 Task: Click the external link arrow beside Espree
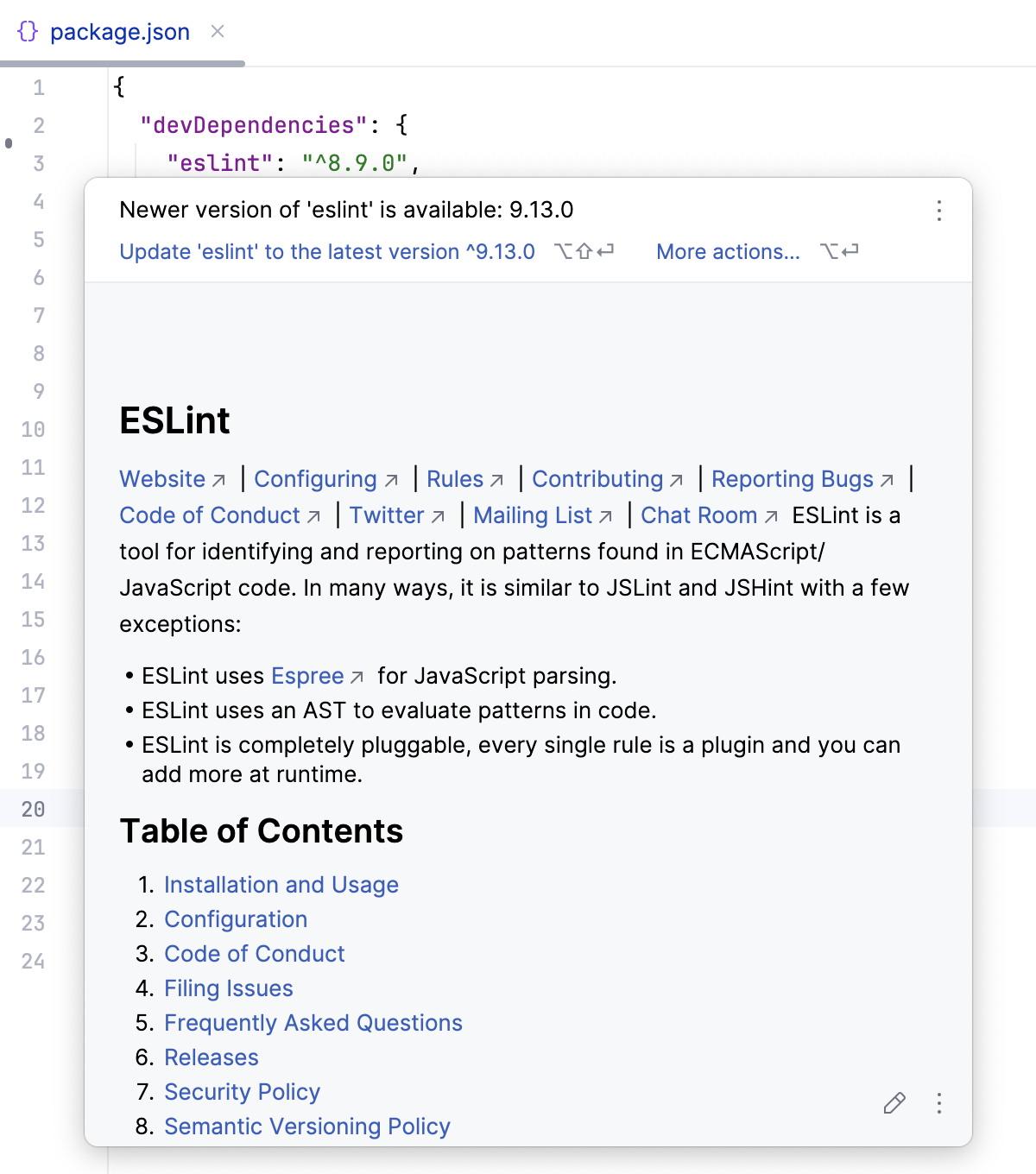pyautogui.click(x=357, y=678)
